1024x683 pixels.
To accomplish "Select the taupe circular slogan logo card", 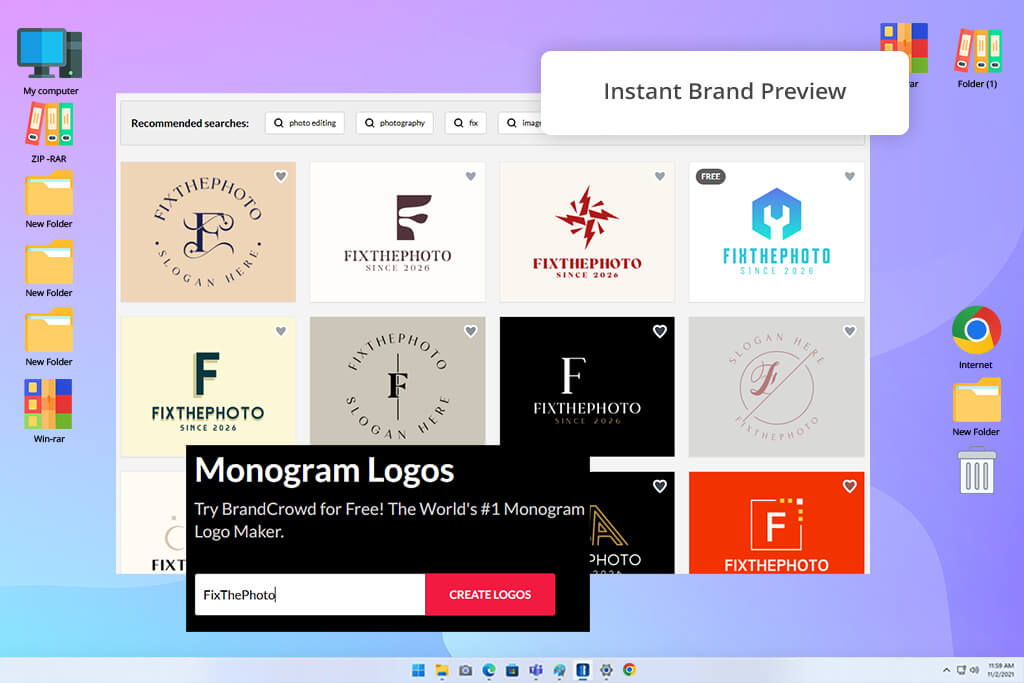I will (x=398, y=381).
